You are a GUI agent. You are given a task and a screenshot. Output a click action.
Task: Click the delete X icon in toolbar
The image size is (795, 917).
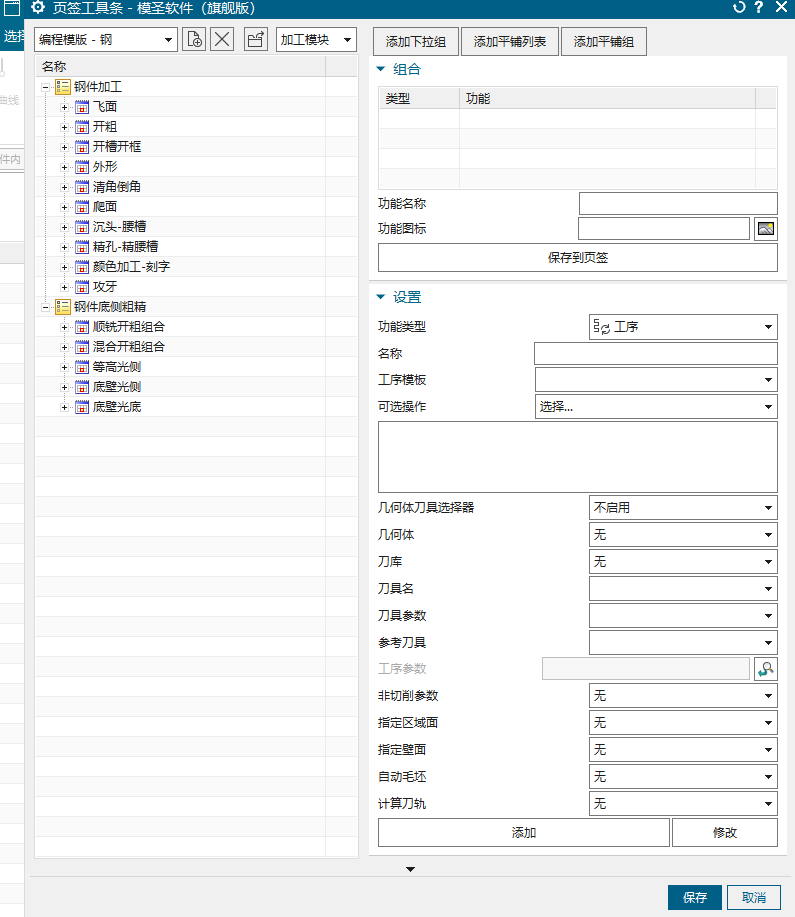tap(222, 40)
